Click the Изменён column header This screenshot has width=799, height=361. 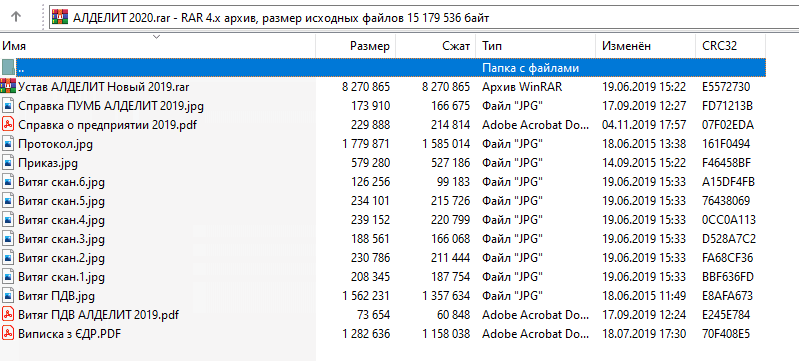pos(645,46)
